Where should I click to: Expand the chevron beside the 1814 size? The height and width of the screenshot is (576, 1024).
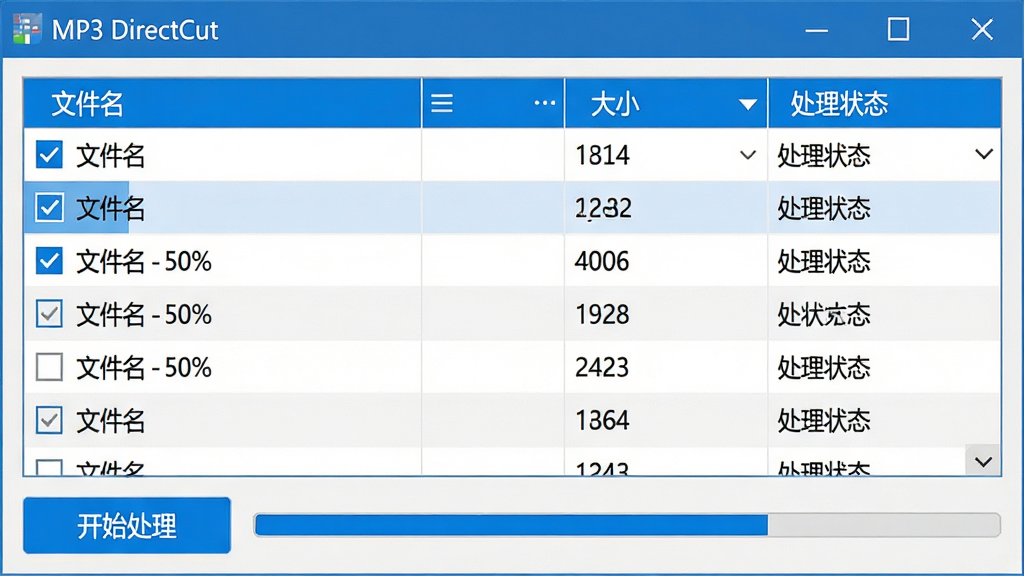(748, 155)
